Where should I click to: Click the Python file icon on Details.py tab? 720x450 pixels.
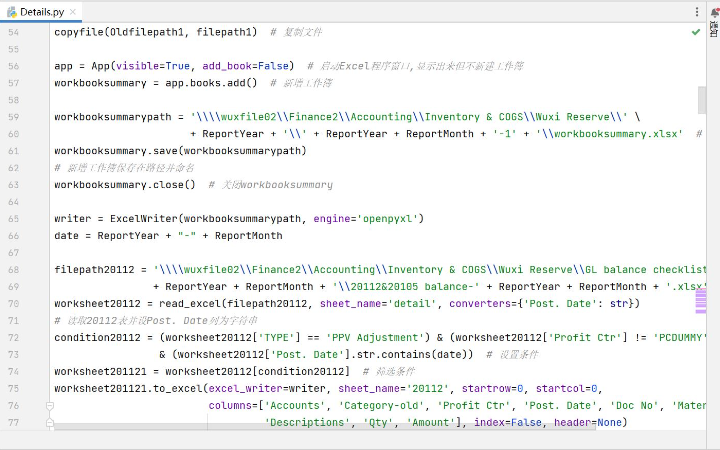[x=11, y=12]
